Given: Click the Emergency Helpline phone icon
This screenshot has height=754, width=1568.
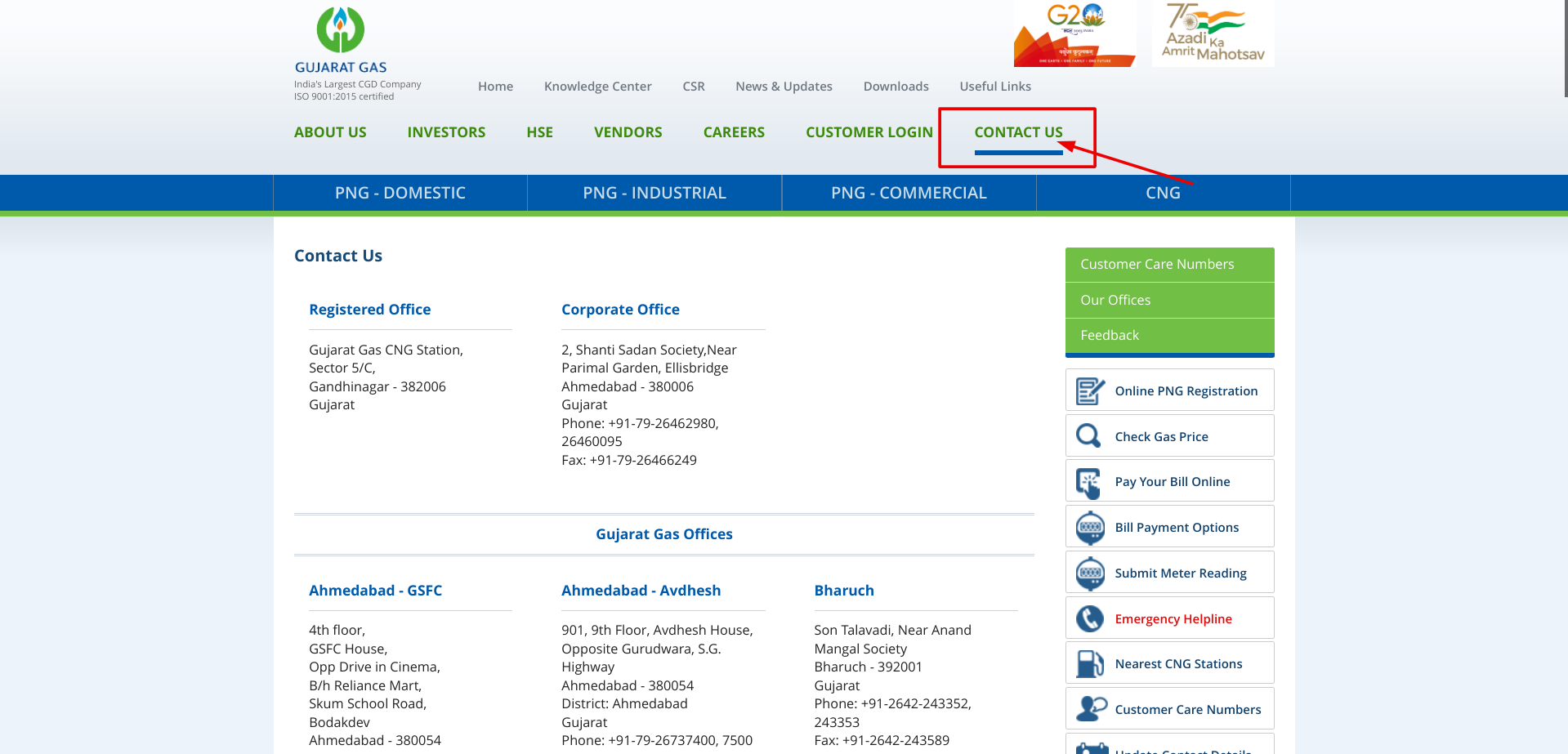Looking at the screenshot, I should (x=1090, y=619).
